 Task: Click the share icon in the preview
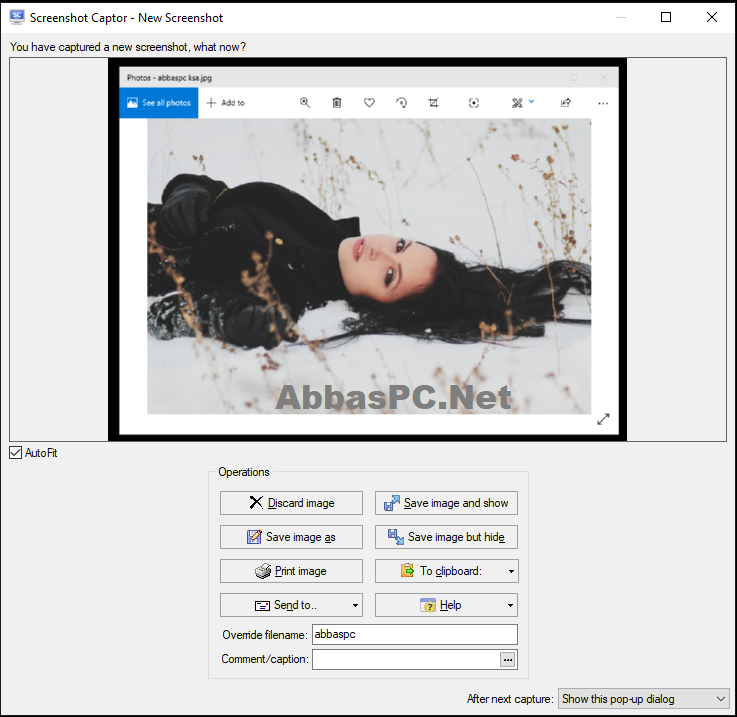coord(566,102)
